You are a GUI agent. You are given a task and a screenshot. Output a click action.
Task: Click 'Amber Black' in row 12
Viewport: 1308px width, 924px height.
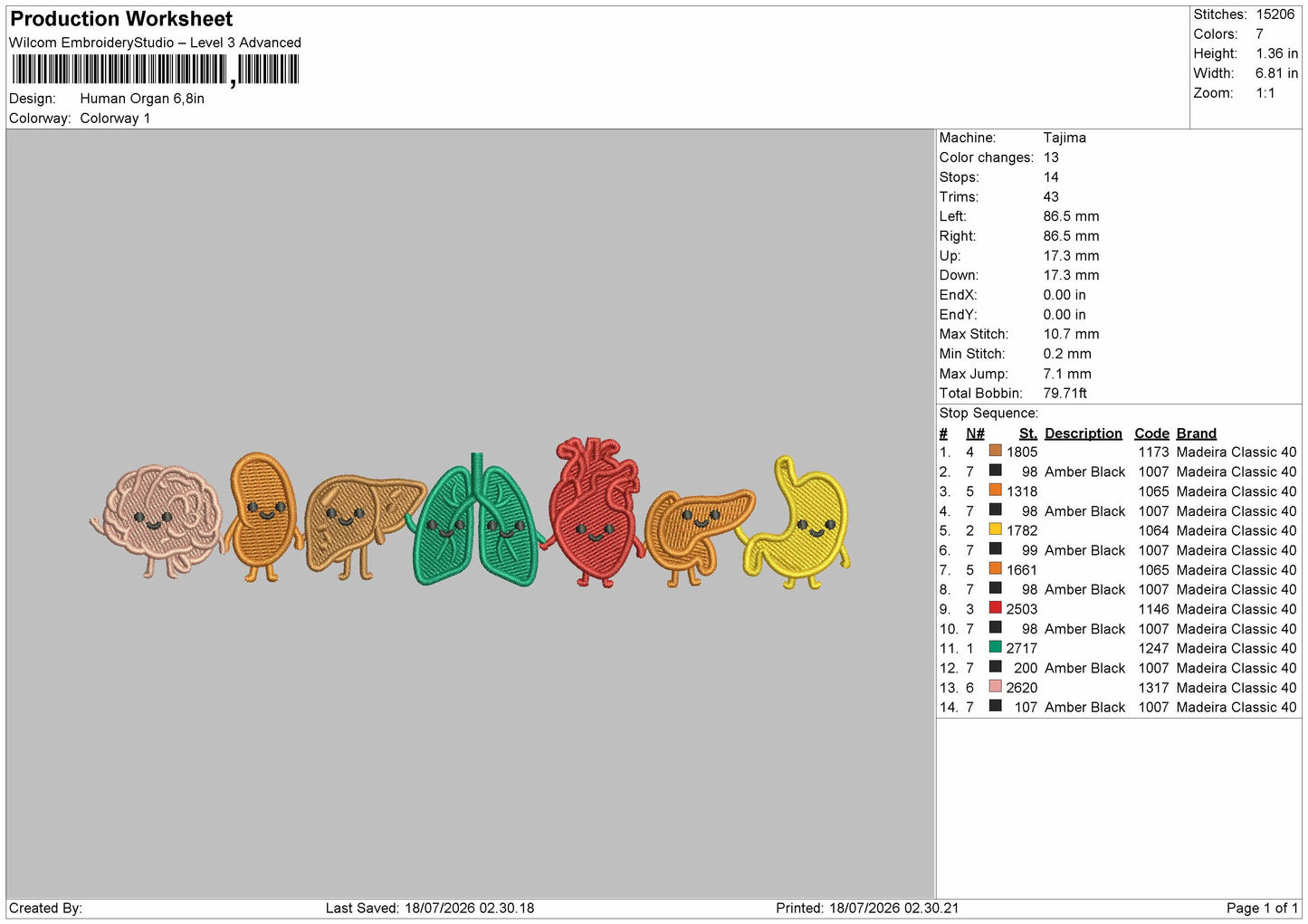(1084, 668)
